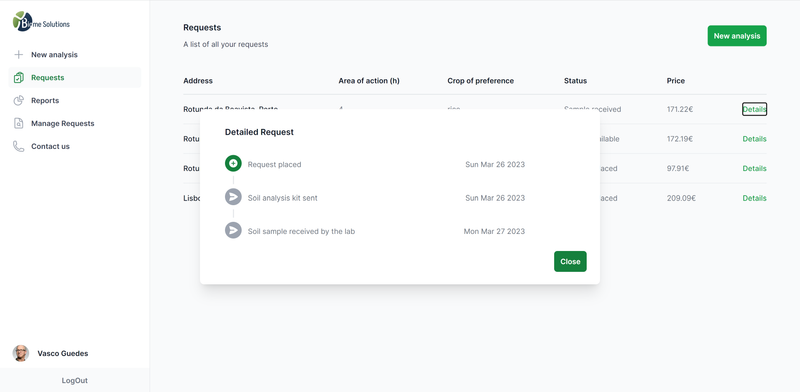Click the Status column header
Viewport: 800px width, 392px height.
576,81
